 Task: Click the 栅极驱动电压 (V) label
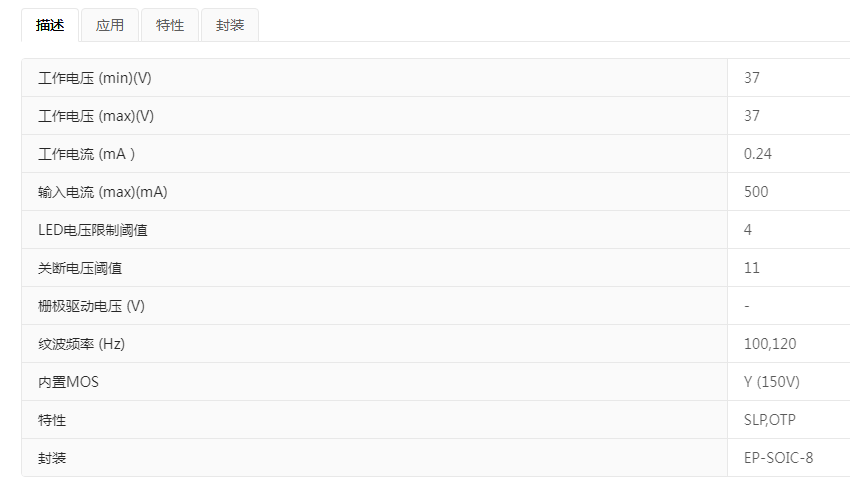pos(91,306)
